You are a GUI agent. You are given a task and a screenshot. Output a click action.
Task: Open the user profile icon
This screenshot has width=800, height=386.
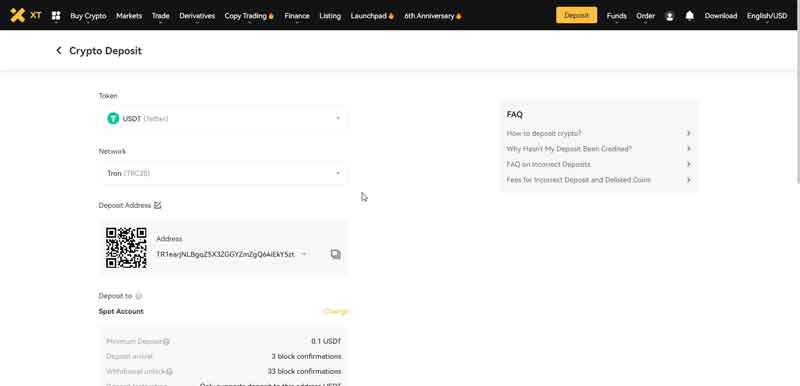point(669,16)
